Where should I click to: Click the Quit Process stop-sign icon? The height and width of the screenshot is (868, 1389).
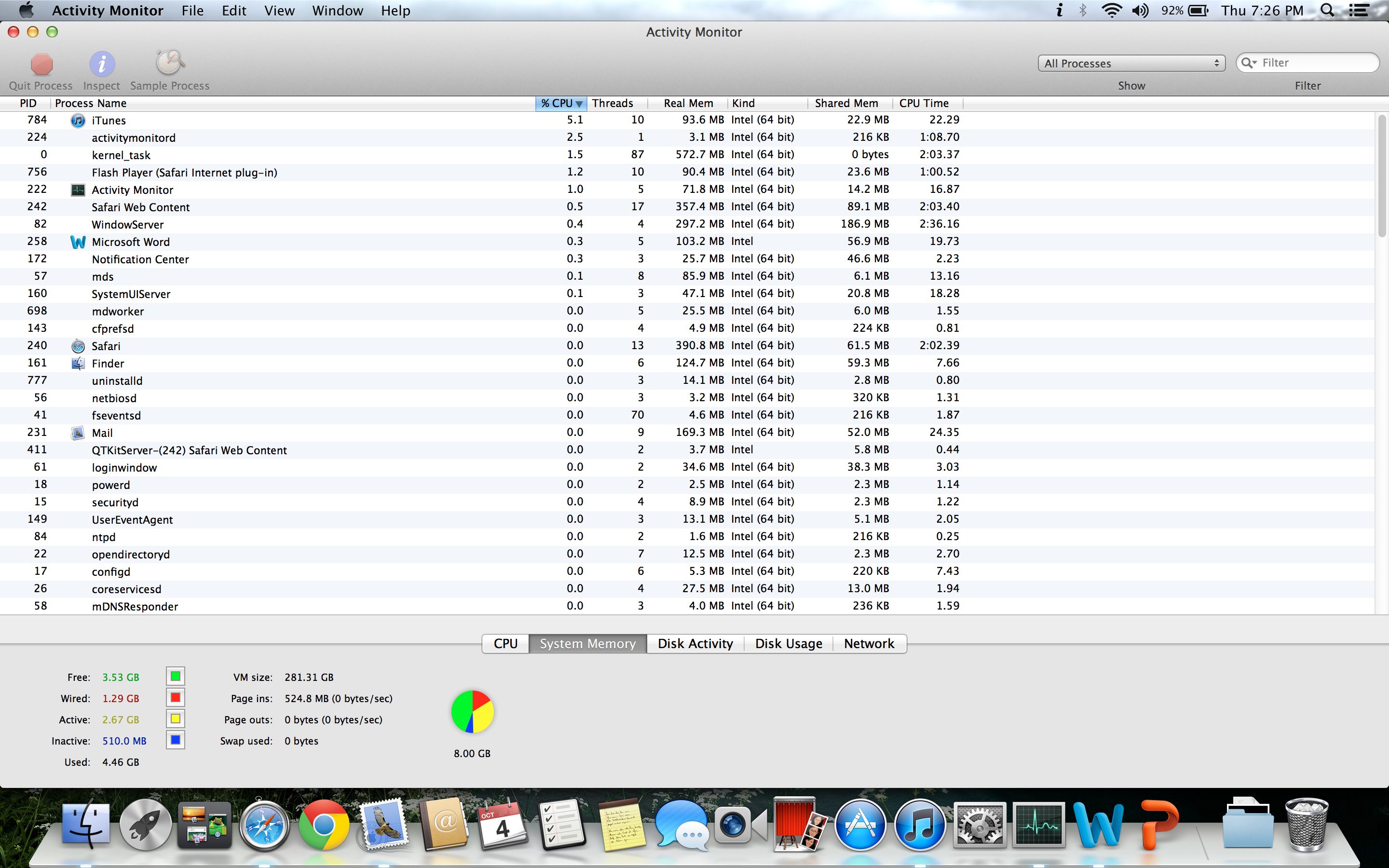[41, 64]
